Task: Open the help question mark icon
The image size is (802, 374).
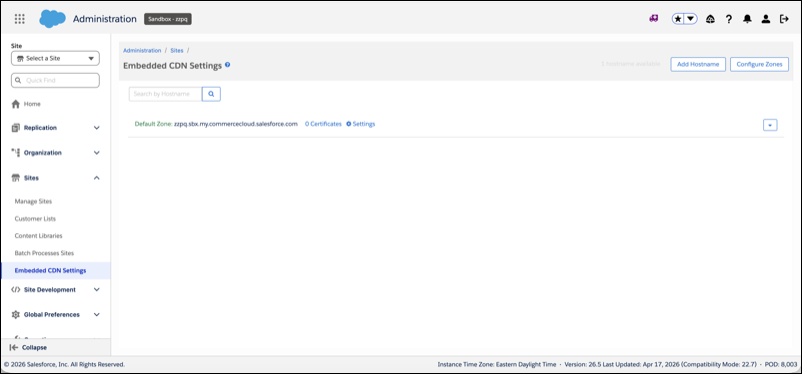Action: [x=729, y=19]
